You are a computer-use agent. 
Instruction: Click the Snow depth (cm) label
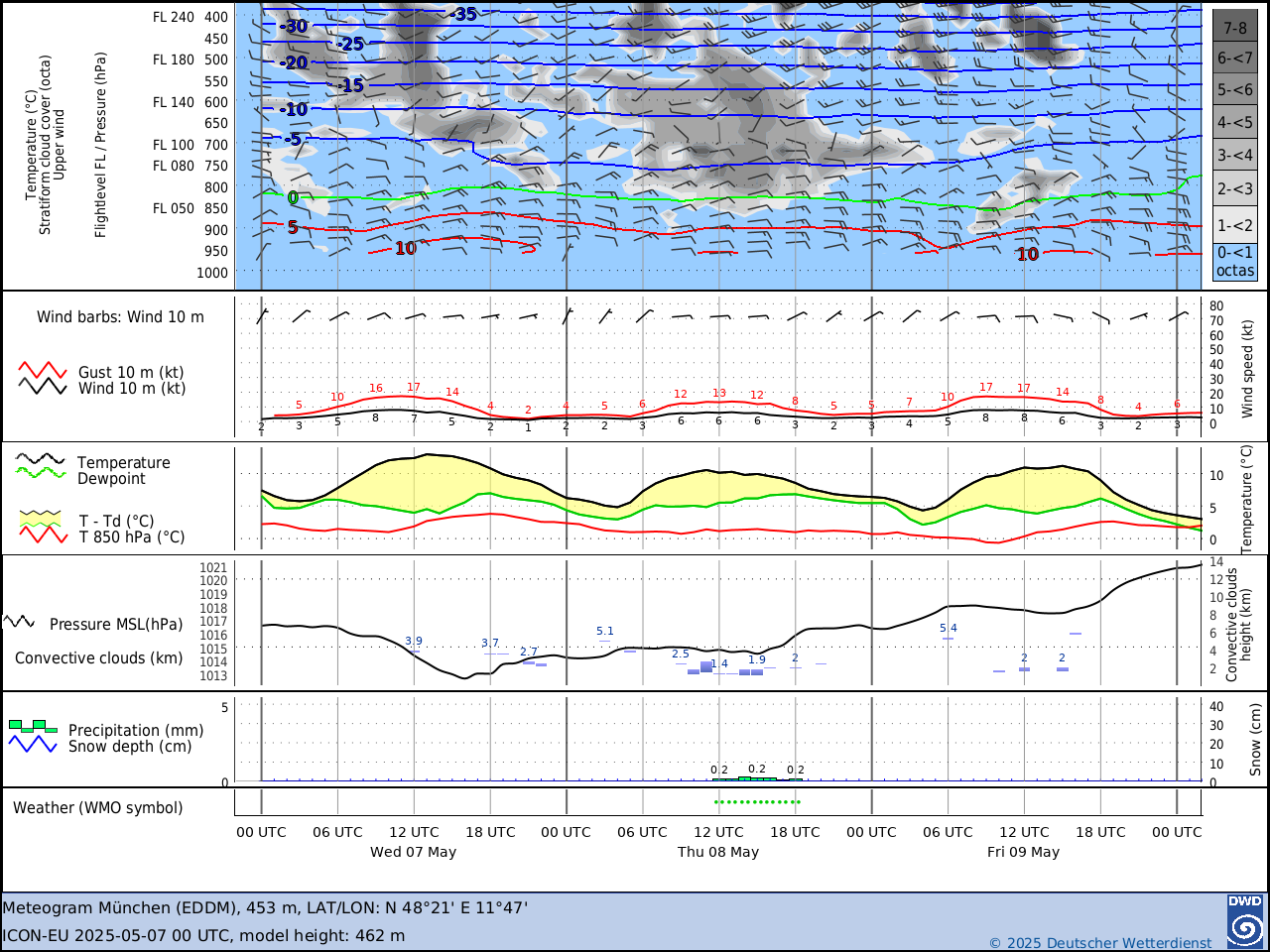pyautogui.click(x=130, y=747)
